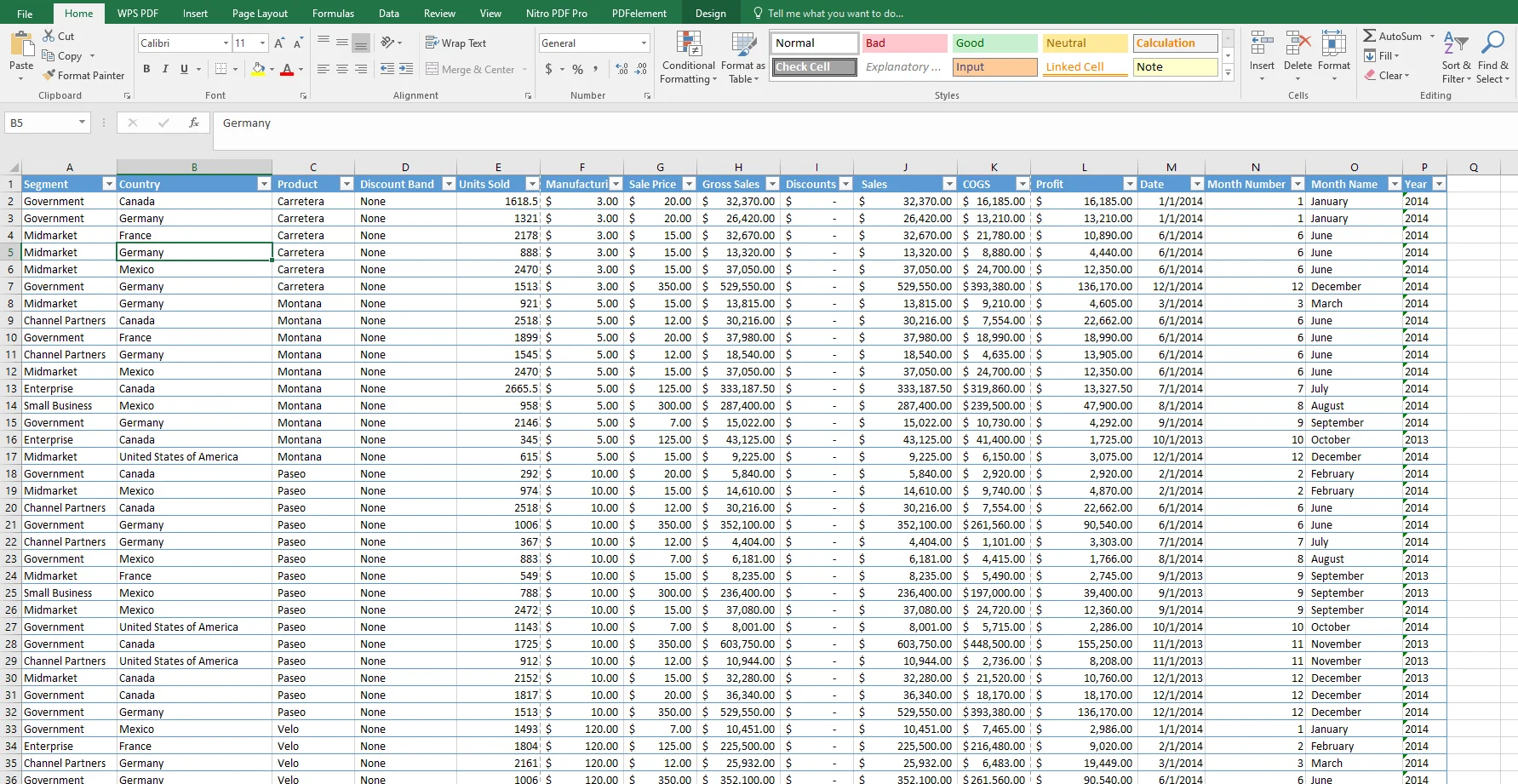Switch to the Page Layout tab
The width and height of the screenshot is (1518, 784).
point(260,14)
